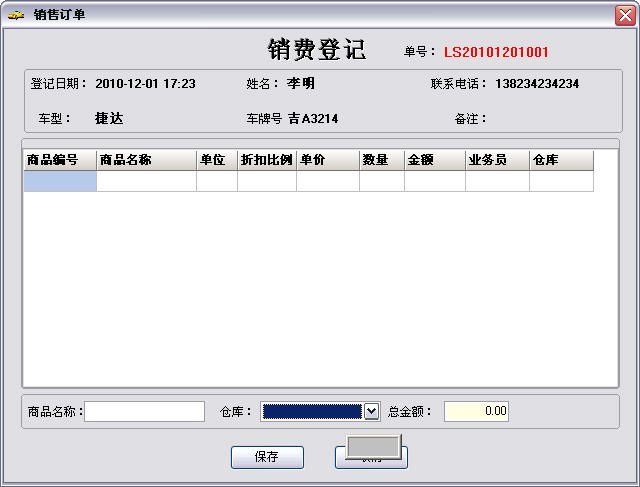Click the first-row cell under 数量
The width and height of the screenshot is (640, 487).
381,181
